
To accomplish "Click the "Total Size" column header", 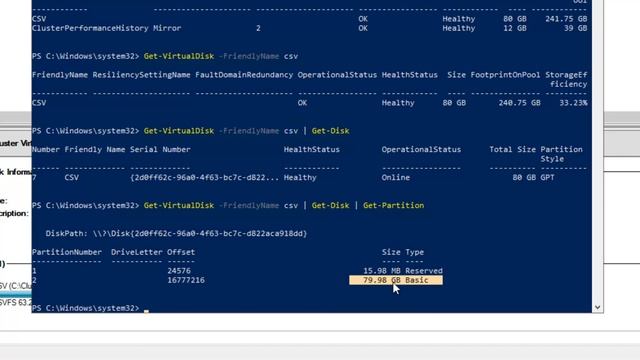I will (512, 149).
